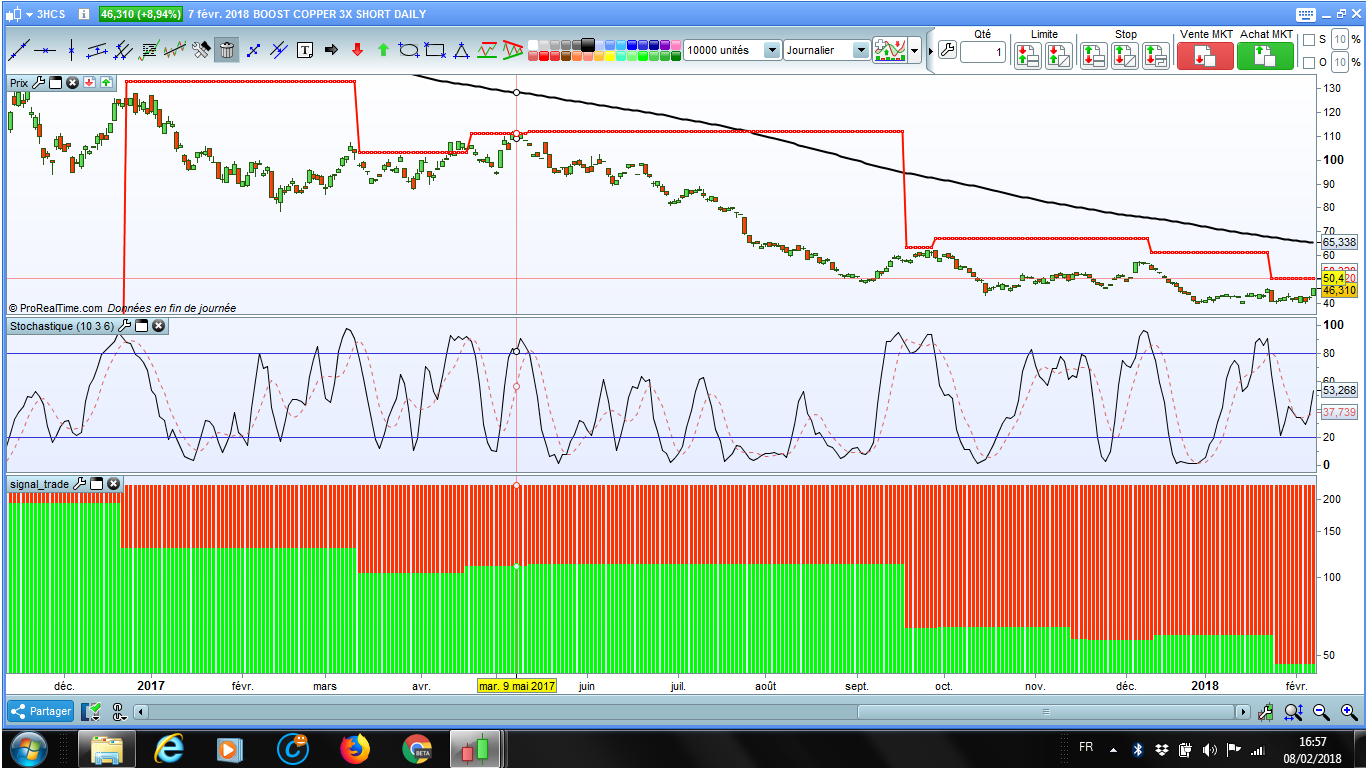The image size is (1366, 768).
Task: Select the trend line drawing tool
Action: [x=20, y=50]
